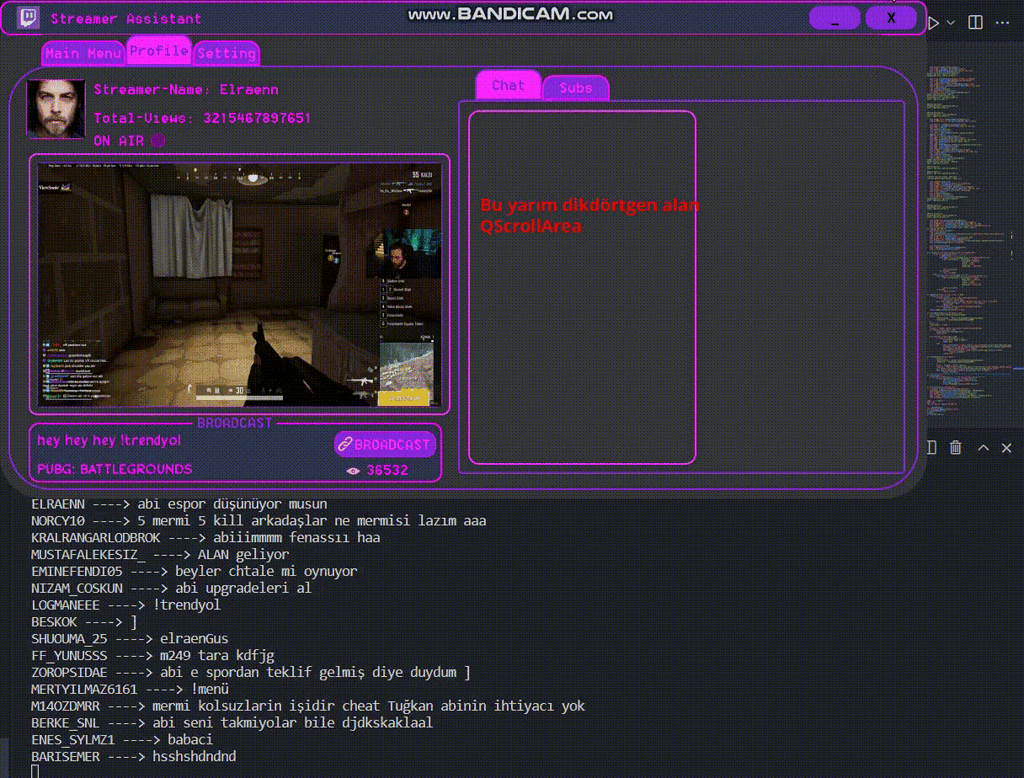Click the PUBG stream video preview
This screenshot has width=1024, height=778.
click(239, 284)
